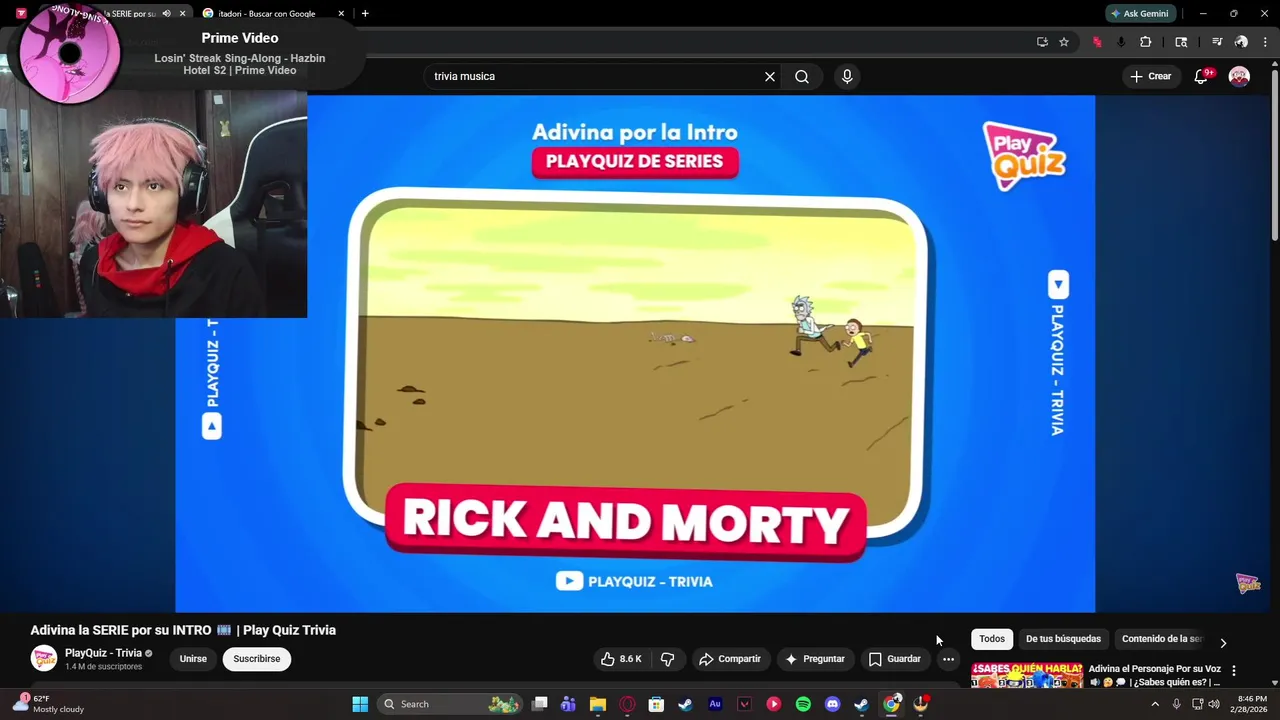
Task: Open Microsoft Teams from taskbar
Action: point(568,704)
